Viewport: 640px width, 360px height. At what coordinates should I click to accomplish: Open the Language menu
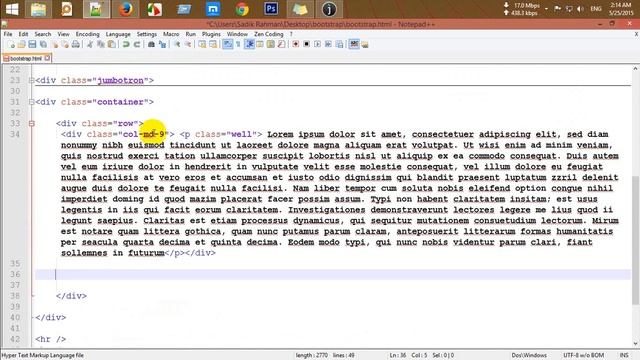tap(118, 34)
